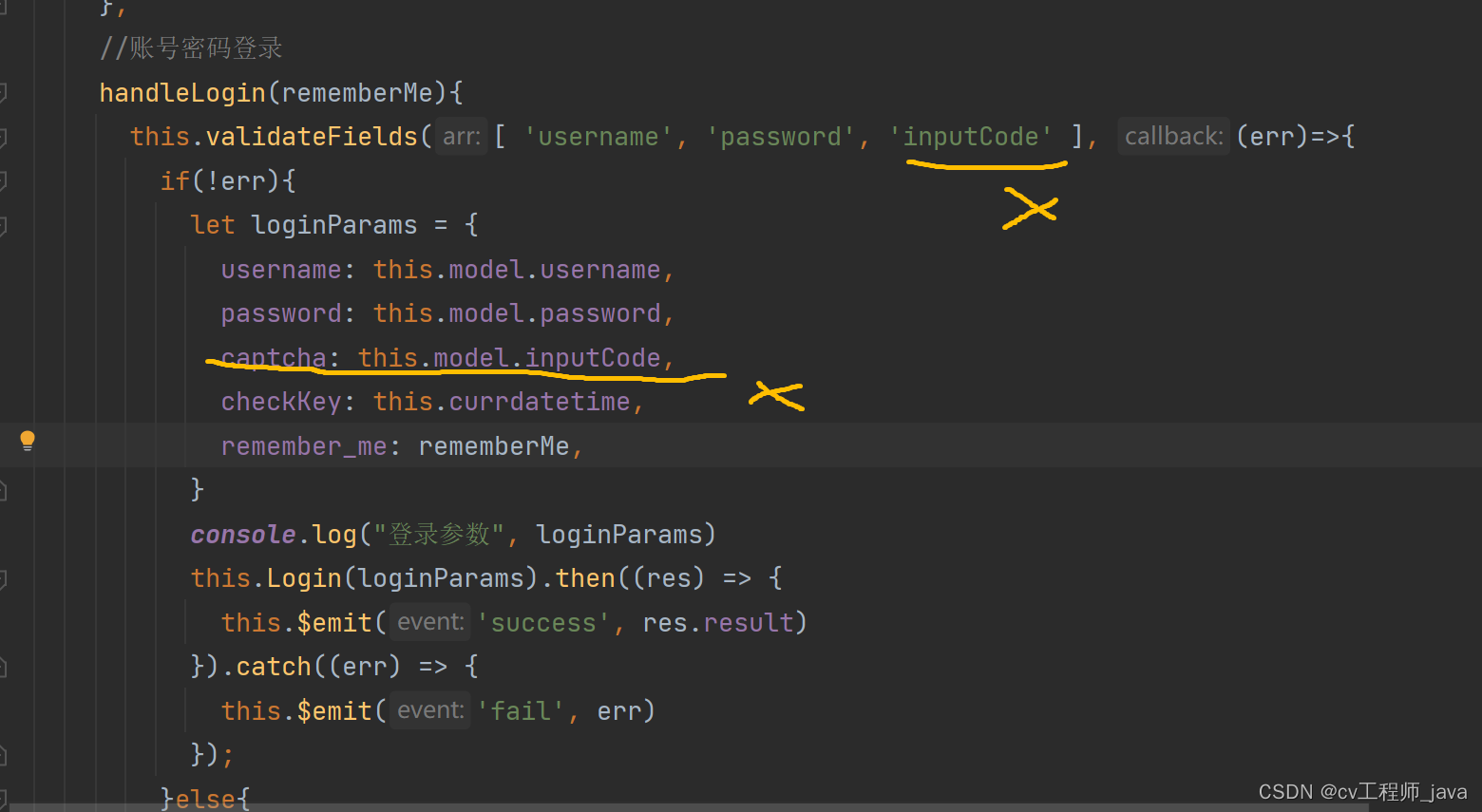Click rememberMe value on remember_me line
The width and height of the screenshot is (1482, 812).
(494, 446)
